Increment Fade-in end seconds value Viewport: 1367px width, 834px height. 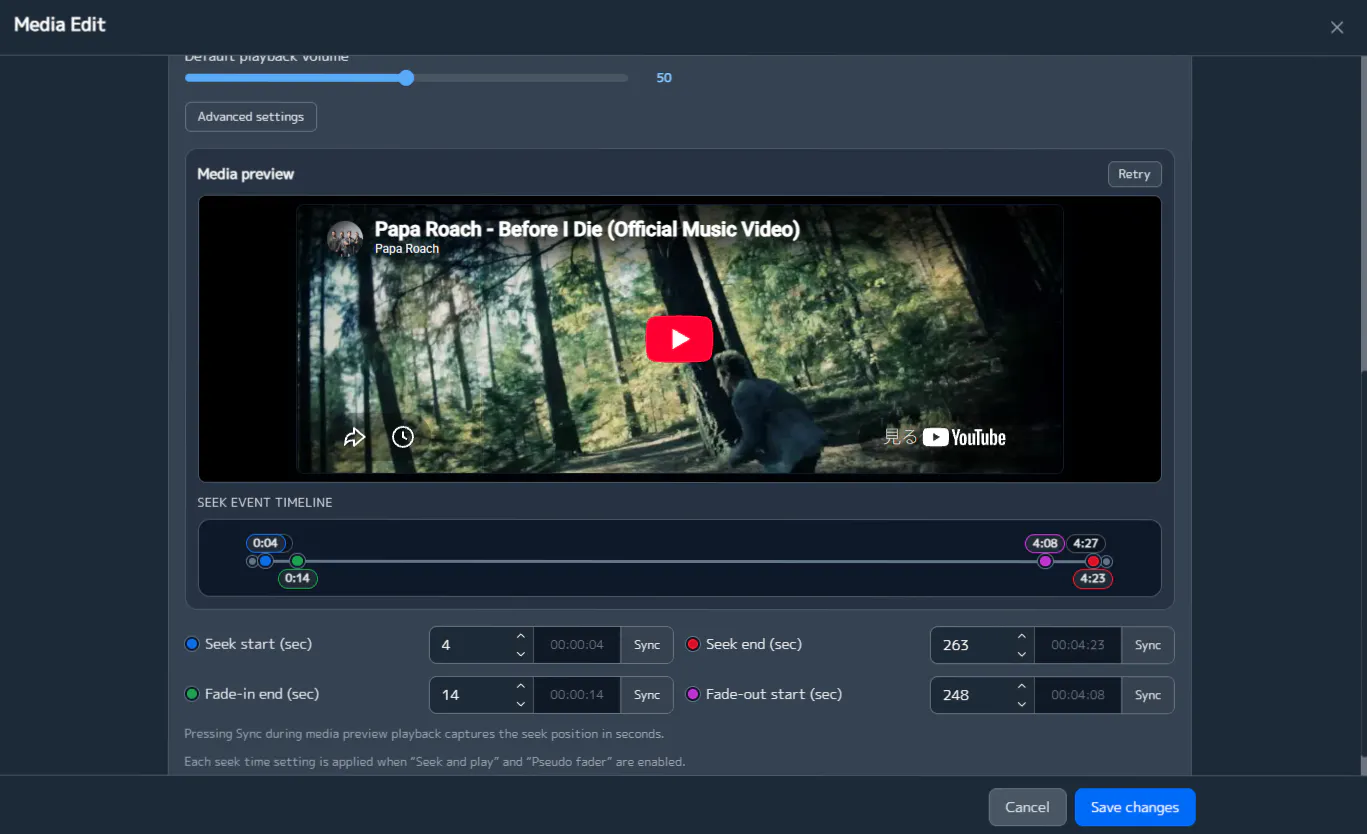click(x=520, y=686)
